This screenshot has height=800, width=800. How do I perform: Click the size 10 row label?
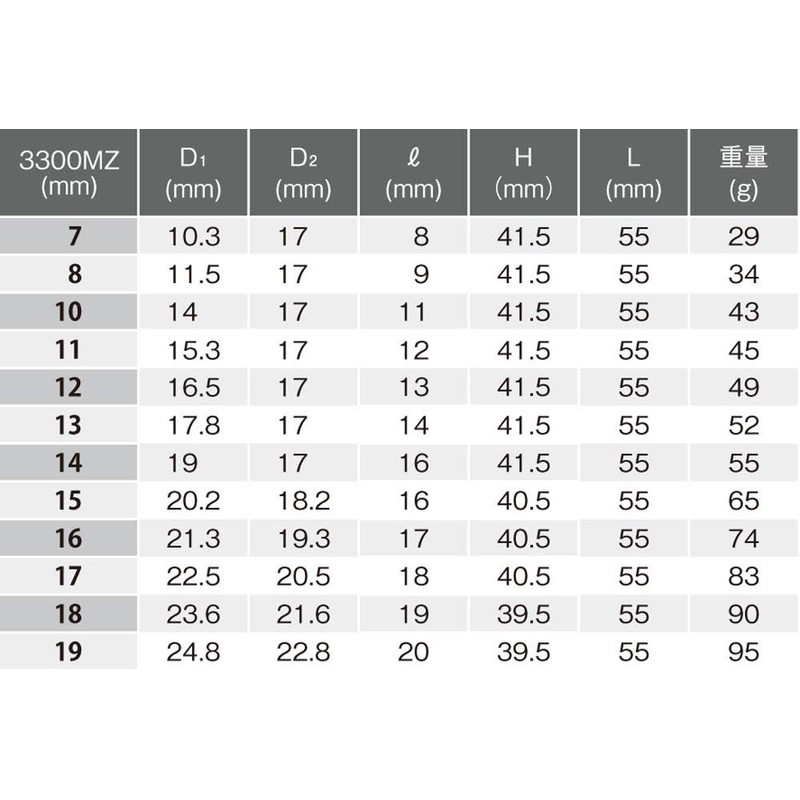[x=68, y=312]
